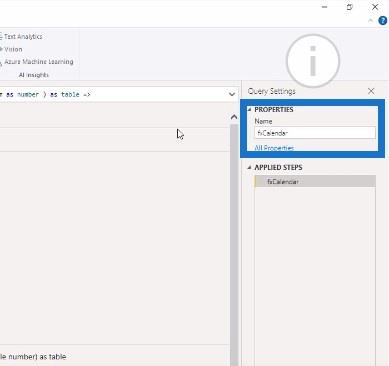Click the formula bar text 'as table =>'

tap(70, 94)
